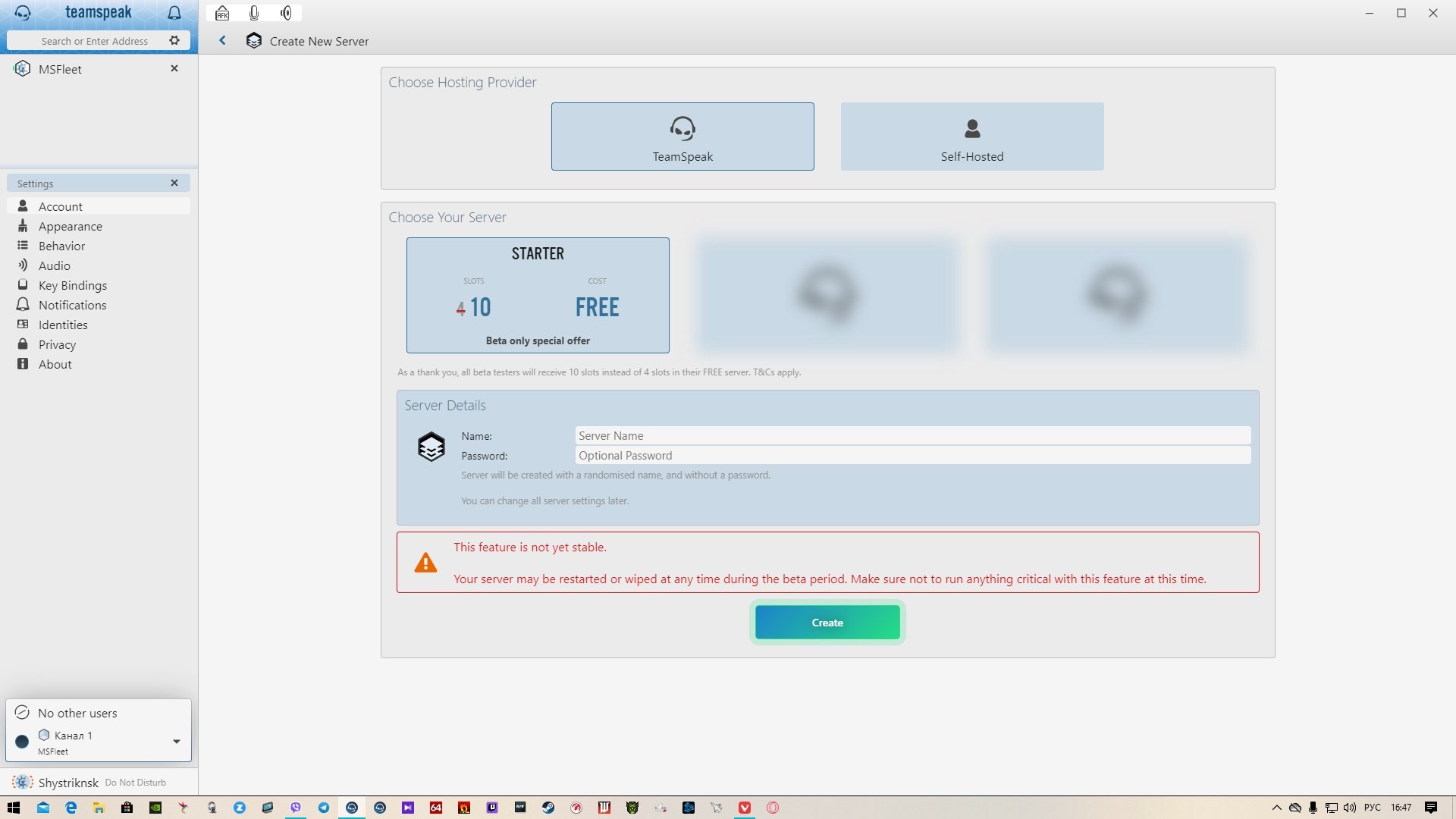Click the blurred rightmost server plan card

[1117, 295]
